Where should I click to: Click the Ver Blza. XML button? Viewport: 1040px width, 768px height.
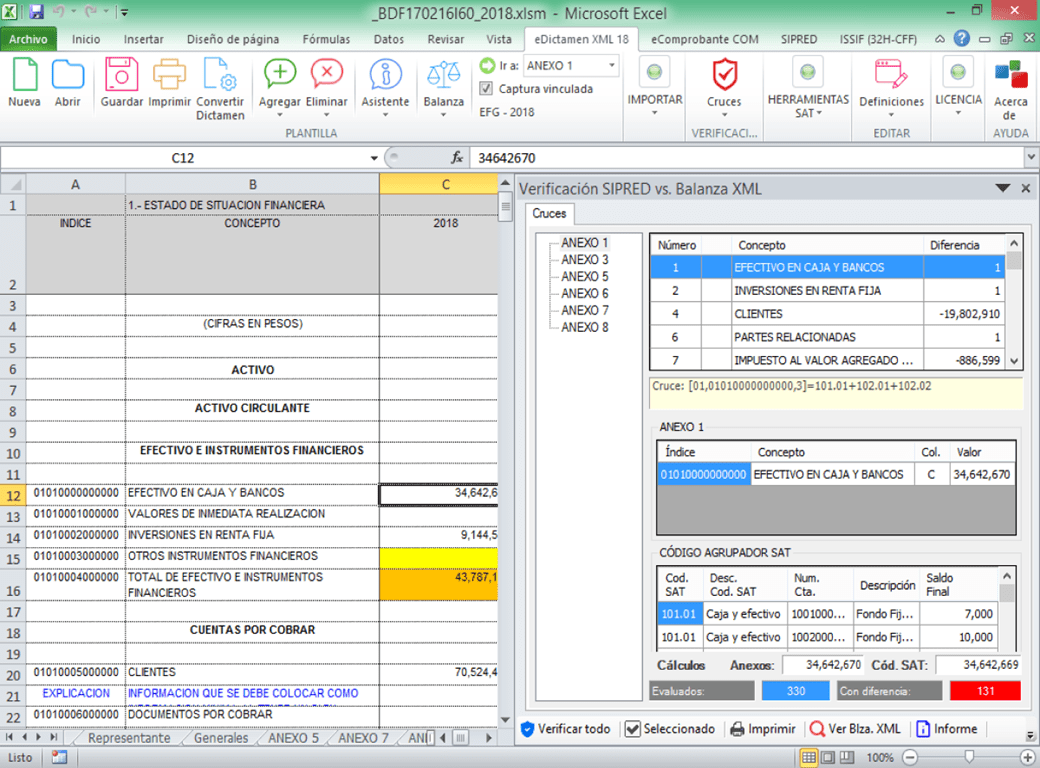(x=856, y=728)
